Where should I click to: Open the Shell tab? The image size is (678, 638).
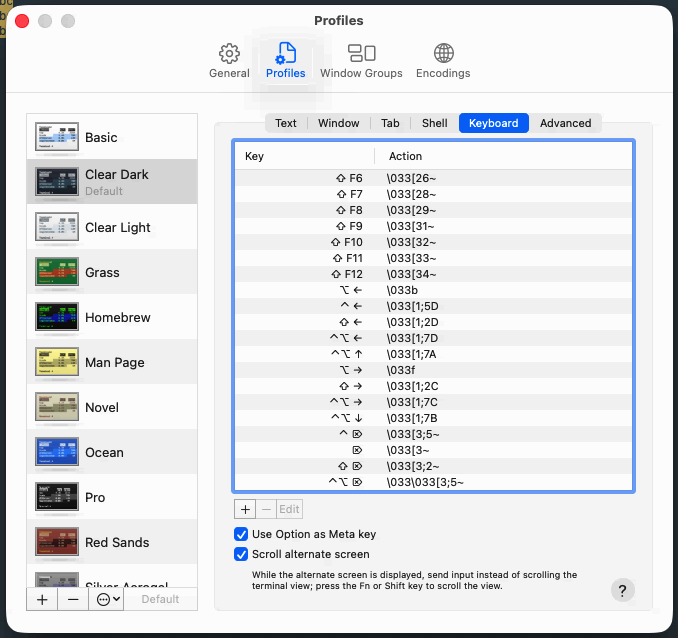click(434, 123)
